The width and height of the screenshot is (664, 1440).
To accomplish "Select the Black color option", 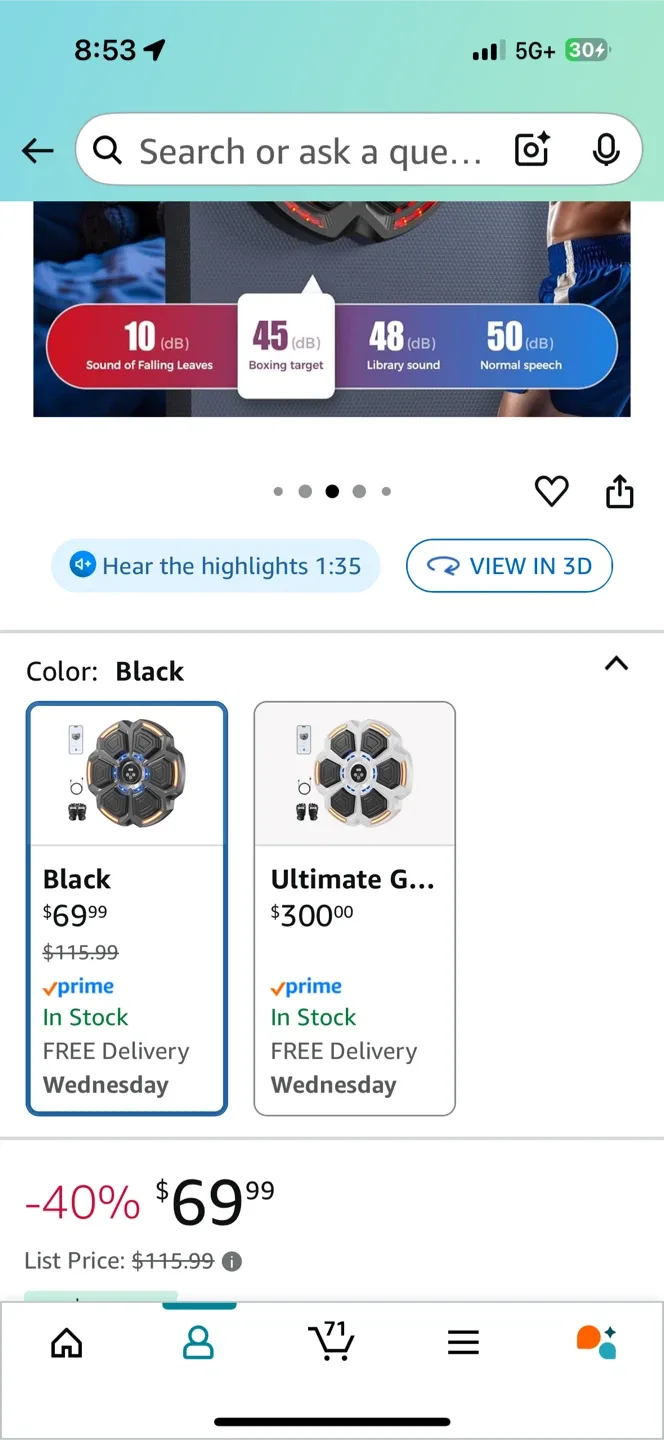I will tap(126, 907).
